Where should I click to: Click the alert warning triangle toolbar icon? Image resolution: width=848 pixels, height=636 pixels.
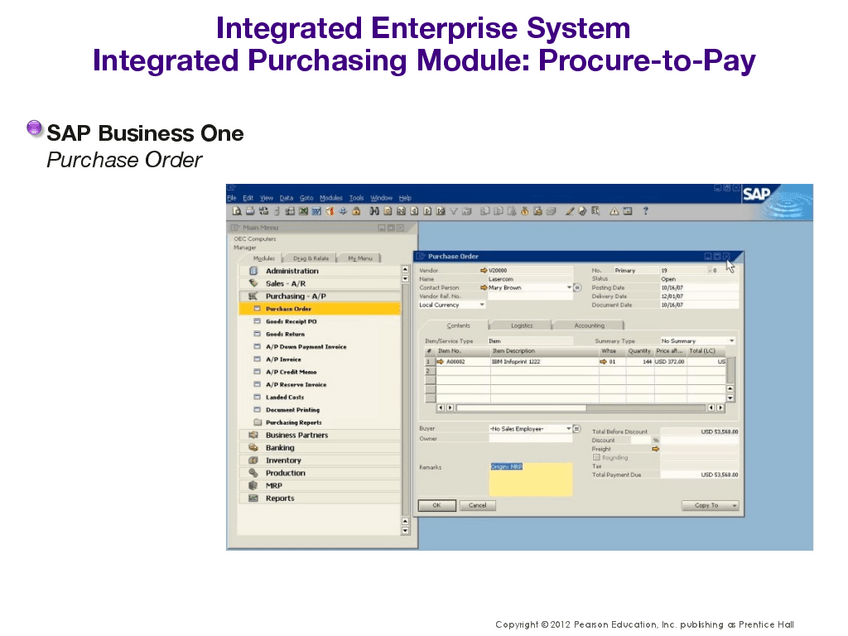[x=614, y=211]
